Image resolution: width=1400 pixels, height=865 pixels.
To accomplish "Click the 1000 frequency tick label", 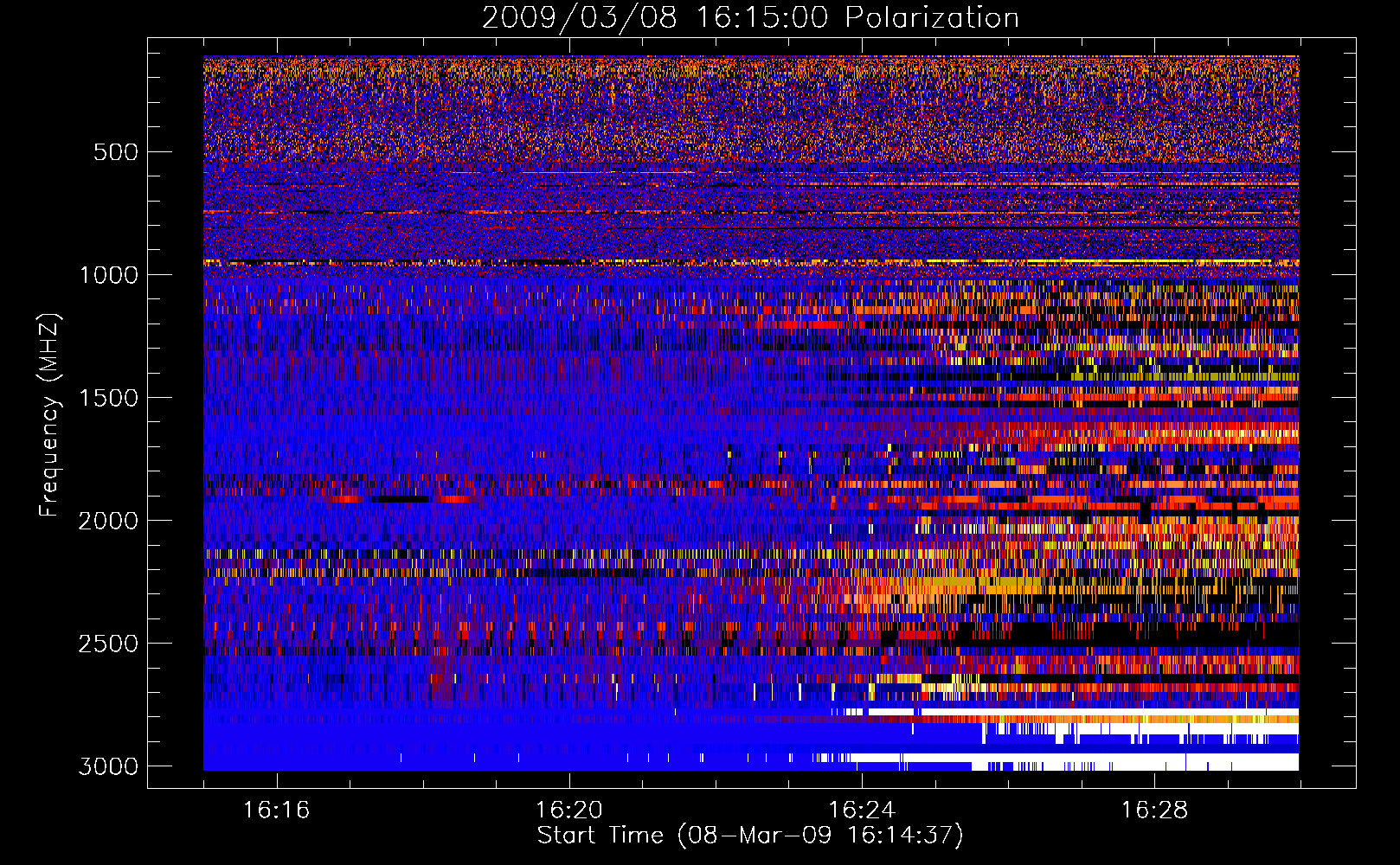I will click(x=109, y=275).
